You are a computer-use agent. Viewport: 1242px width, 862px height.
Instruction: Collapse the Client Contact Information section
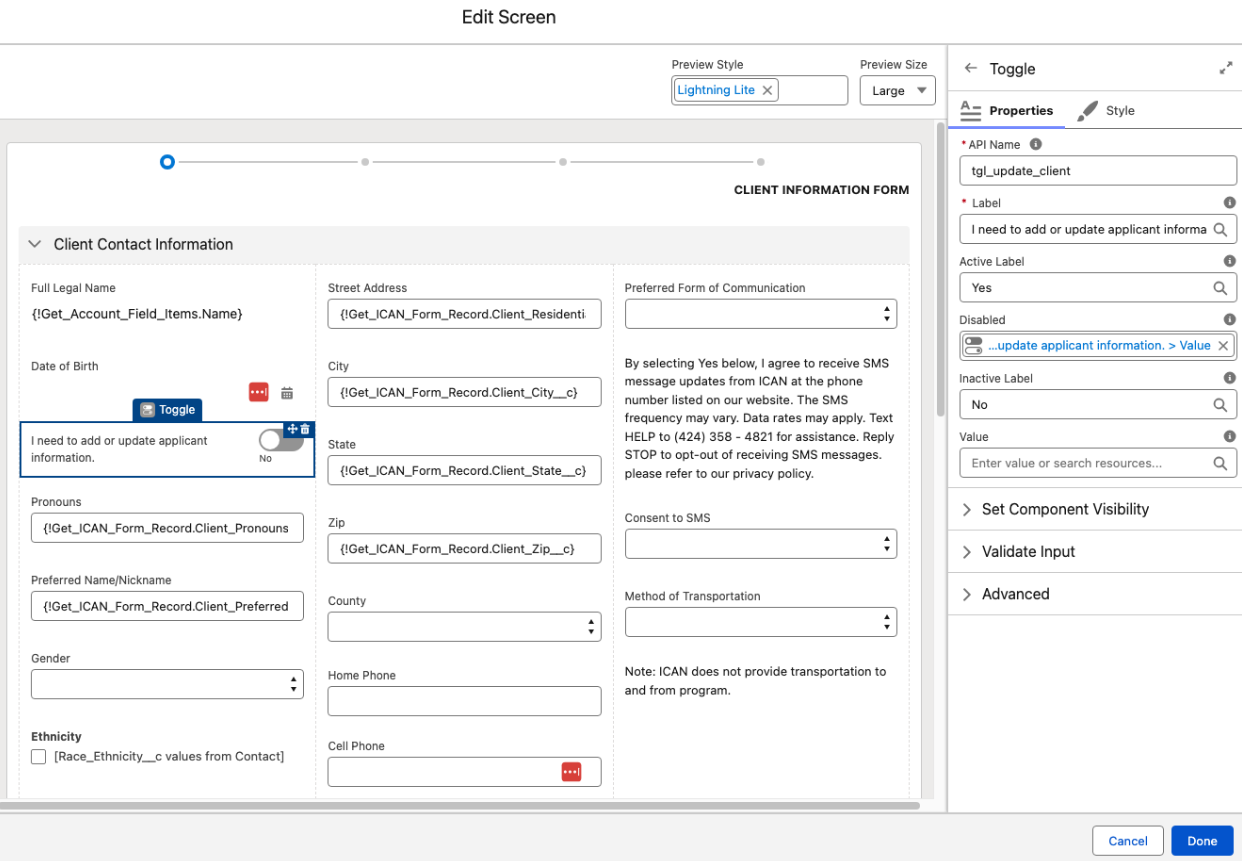pyautogui.click(x=35, y=244)
